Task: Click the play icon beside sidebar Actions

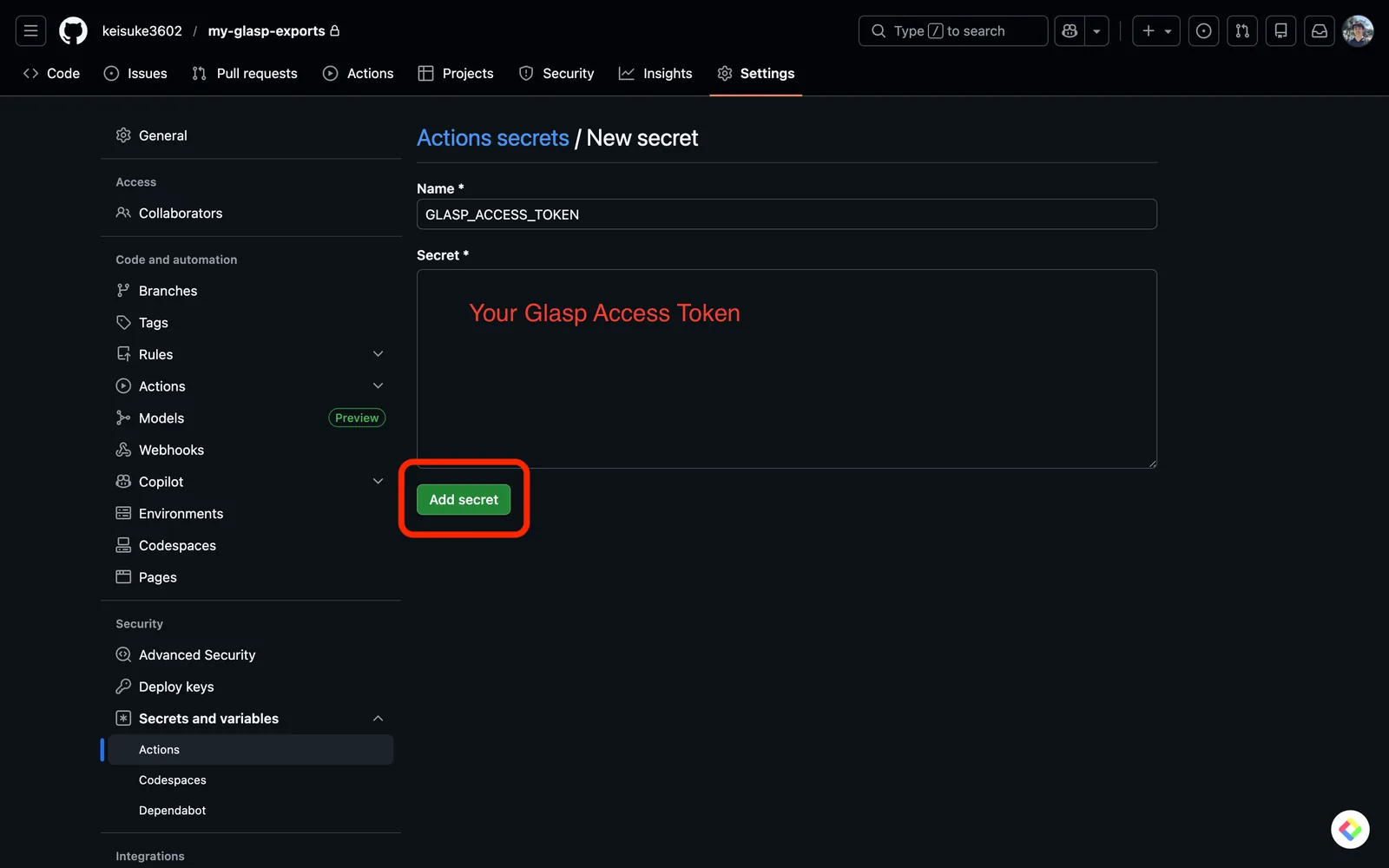Action: tap(123, 386)
